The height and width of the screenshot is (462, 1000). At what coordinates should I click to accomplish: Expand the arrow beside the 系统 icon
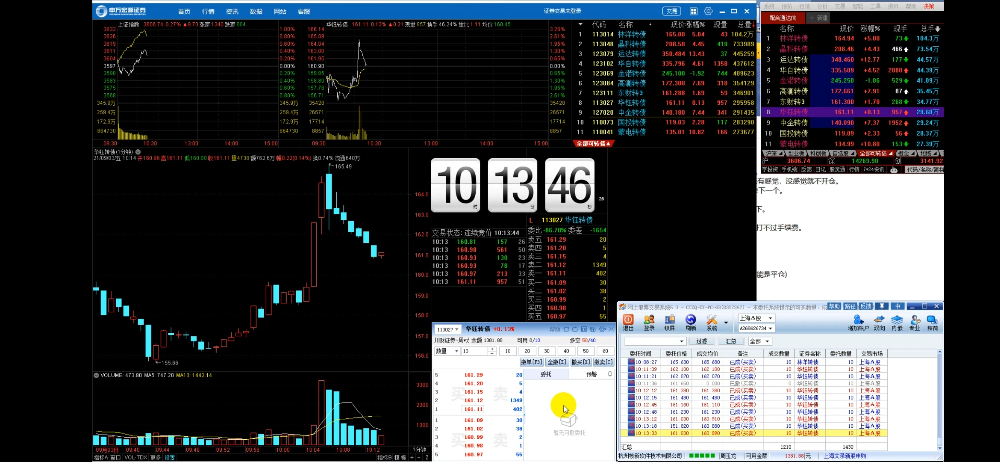click(x=726, y=322)
